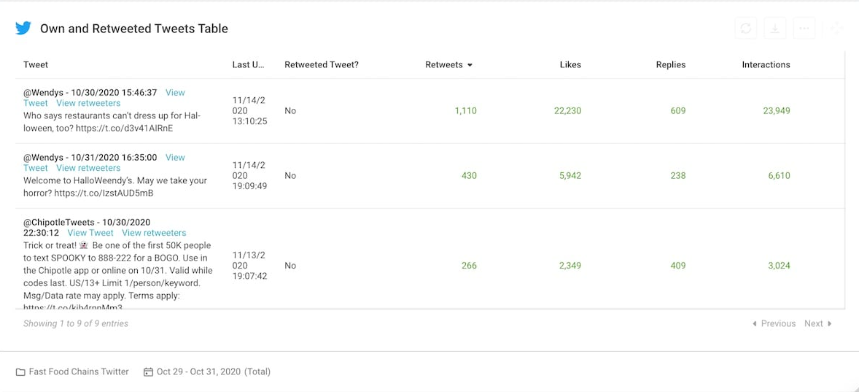Click the folder icon beside Fast Food Chains
The image size is (859, 392).
[x=20, y=372]
